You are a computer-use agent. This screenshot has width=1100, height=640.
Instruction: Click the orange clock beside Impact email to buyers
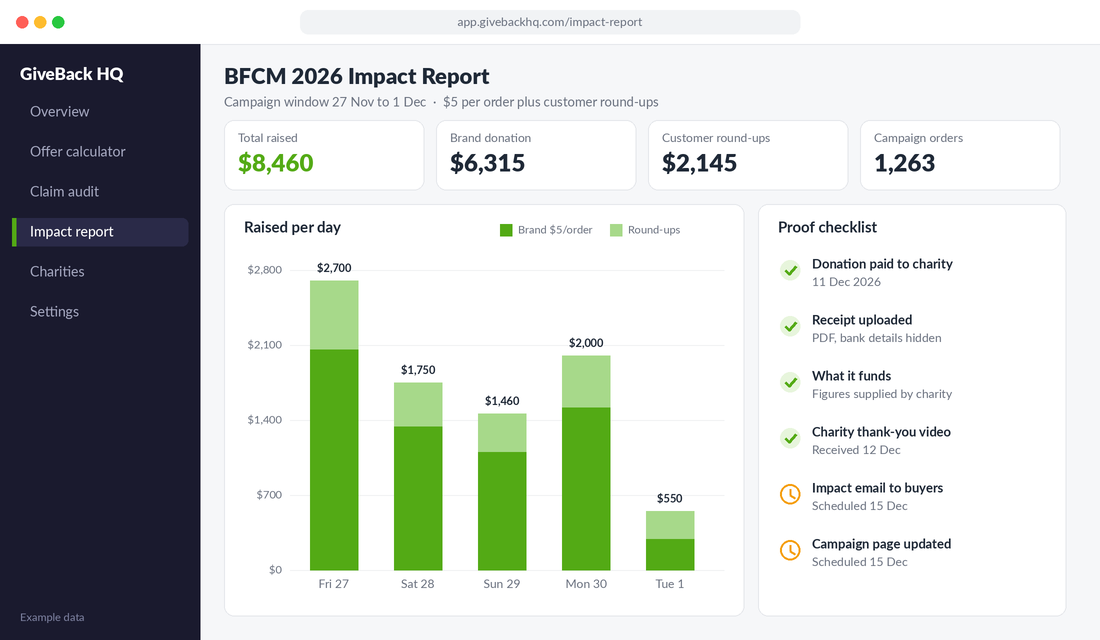[x=790, y=494]
